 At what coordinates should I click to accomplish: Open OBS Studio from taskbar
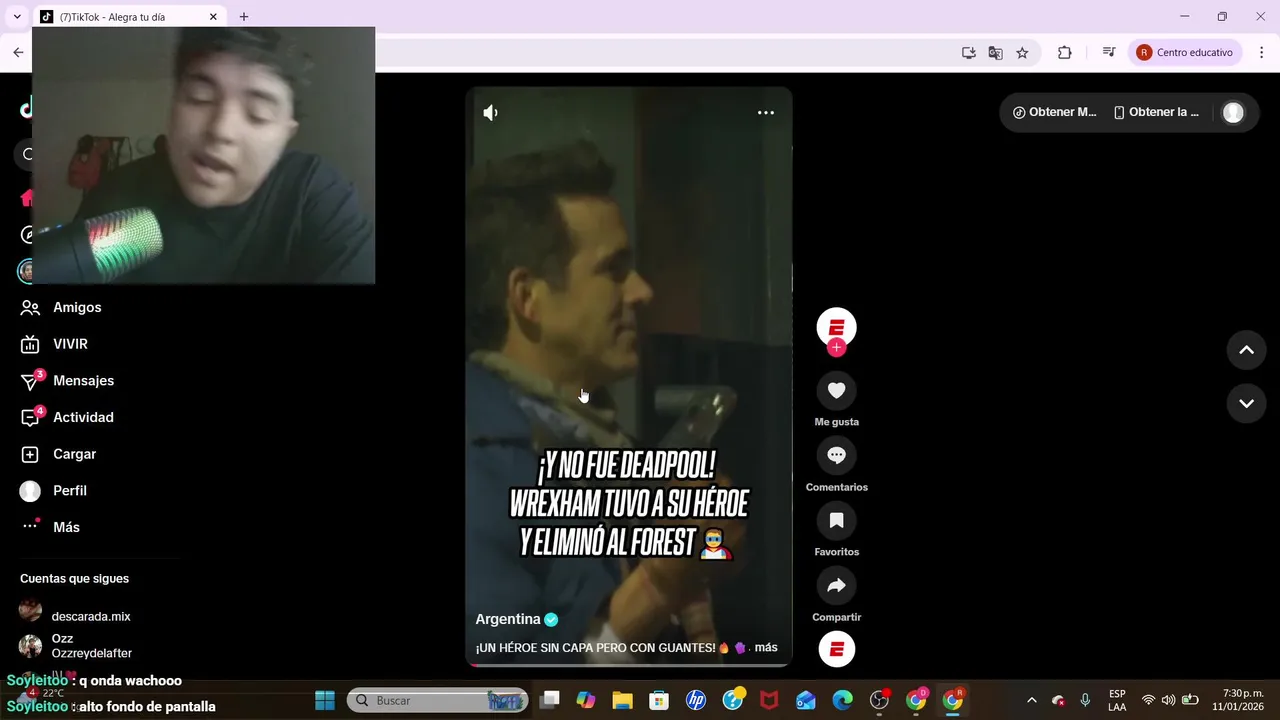pyautogui.click(x=880, y=700)
